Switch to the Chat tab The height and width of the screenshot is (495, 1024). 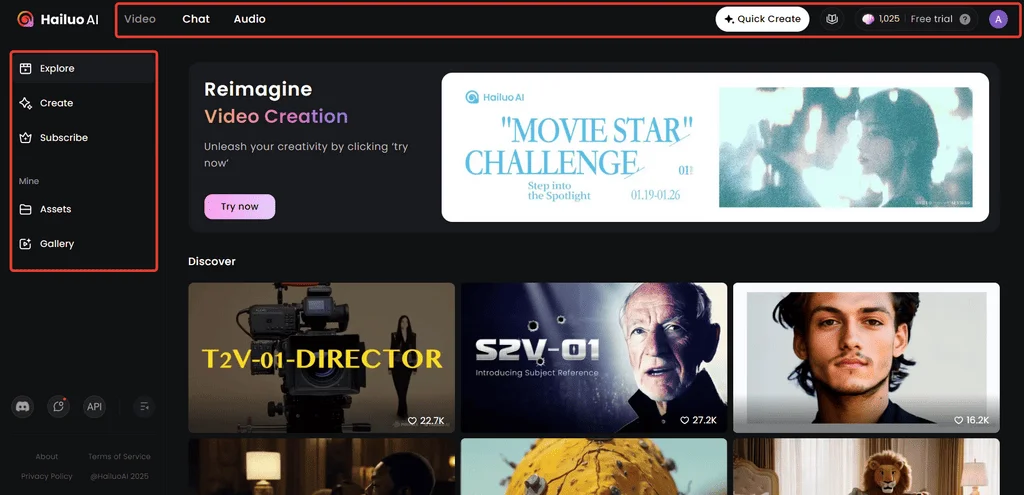pyautogui.click(x=196, y=19)
